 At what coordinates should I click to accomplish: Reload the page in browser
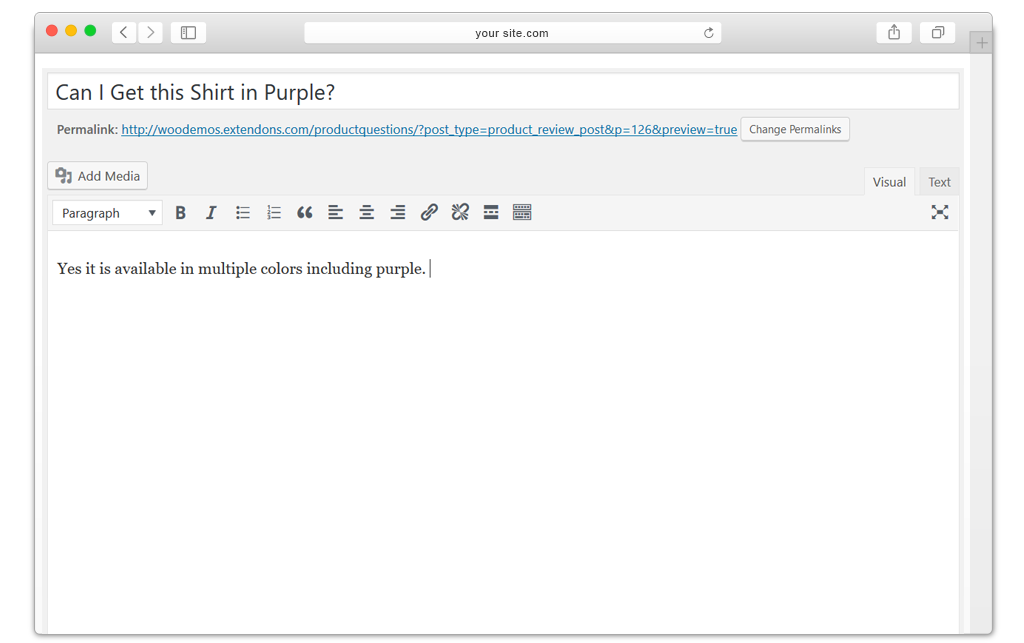pyautogui.click(x=709, y=33)
